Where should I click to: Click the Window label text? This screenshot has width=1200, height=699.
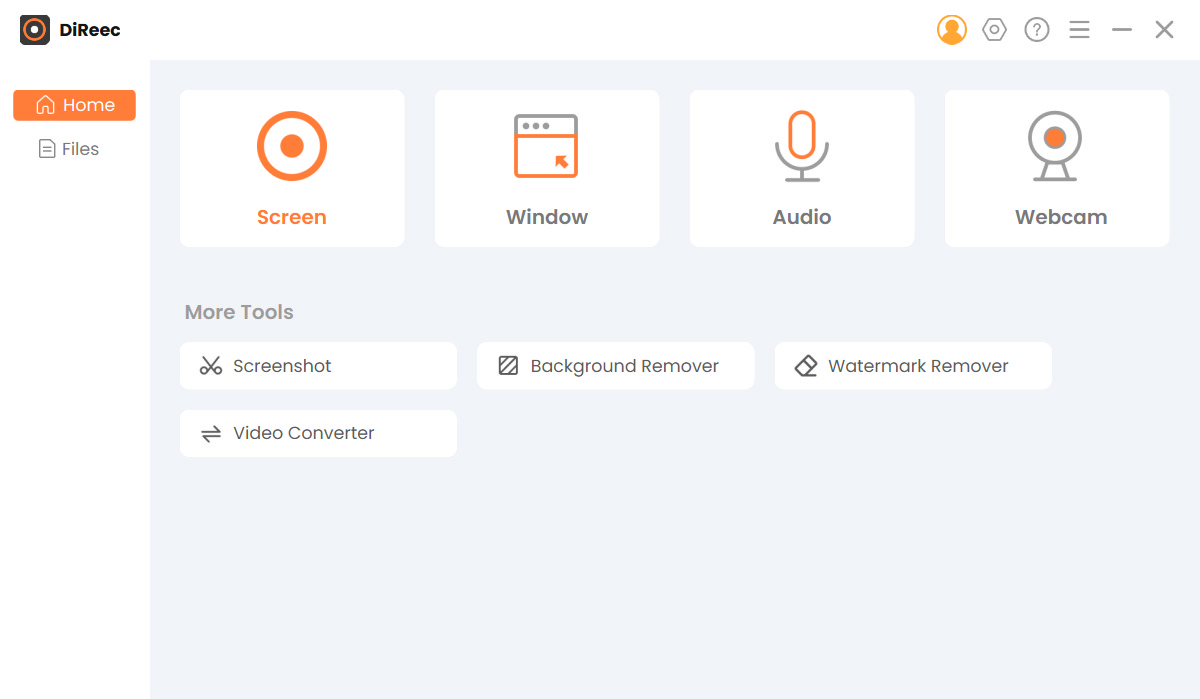pos(547,217)
